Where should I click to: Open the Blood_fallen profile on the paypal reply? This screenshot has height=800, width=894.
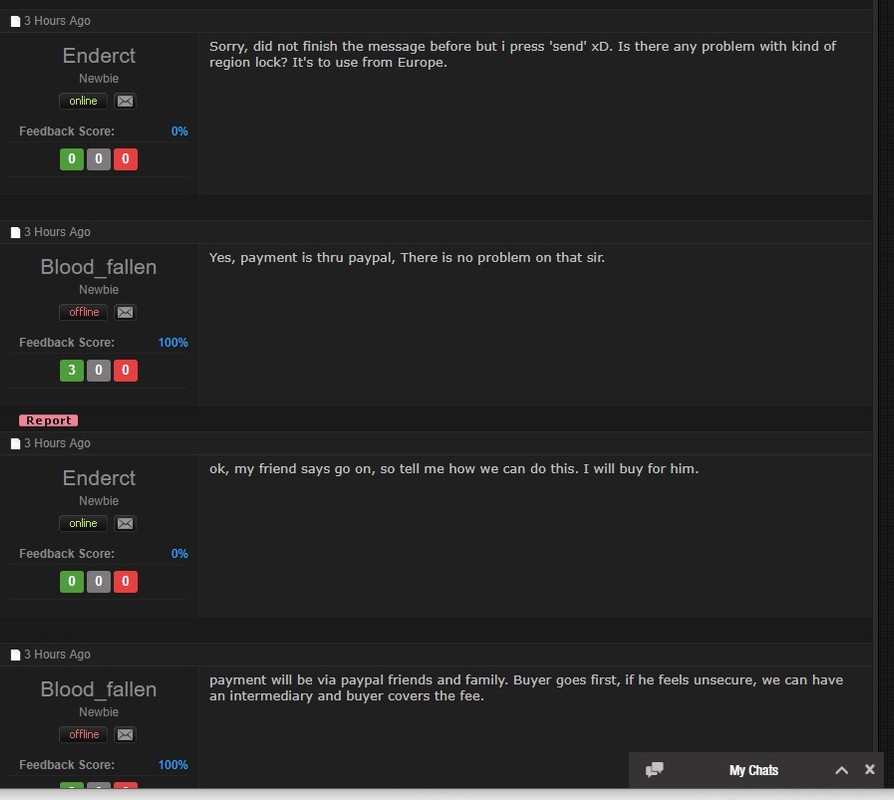click(x=99, y=267)
